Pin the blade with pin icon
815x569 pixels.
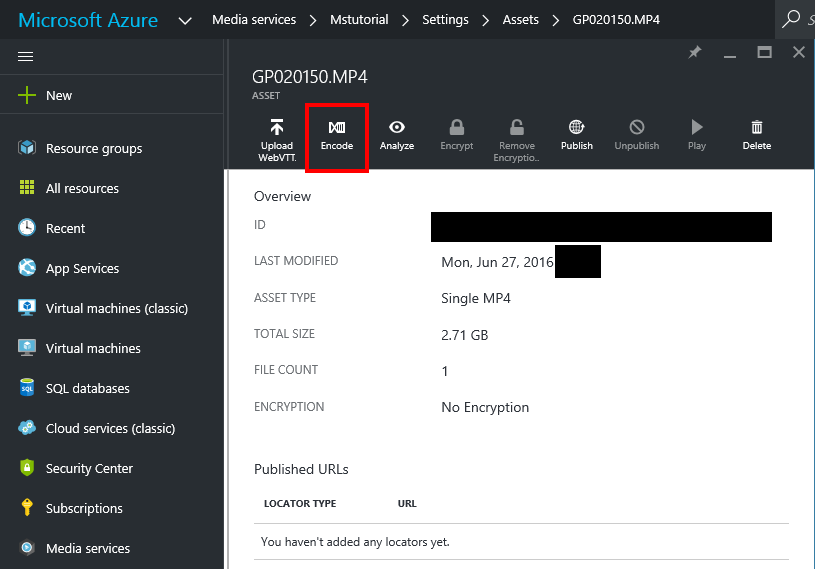694,52
